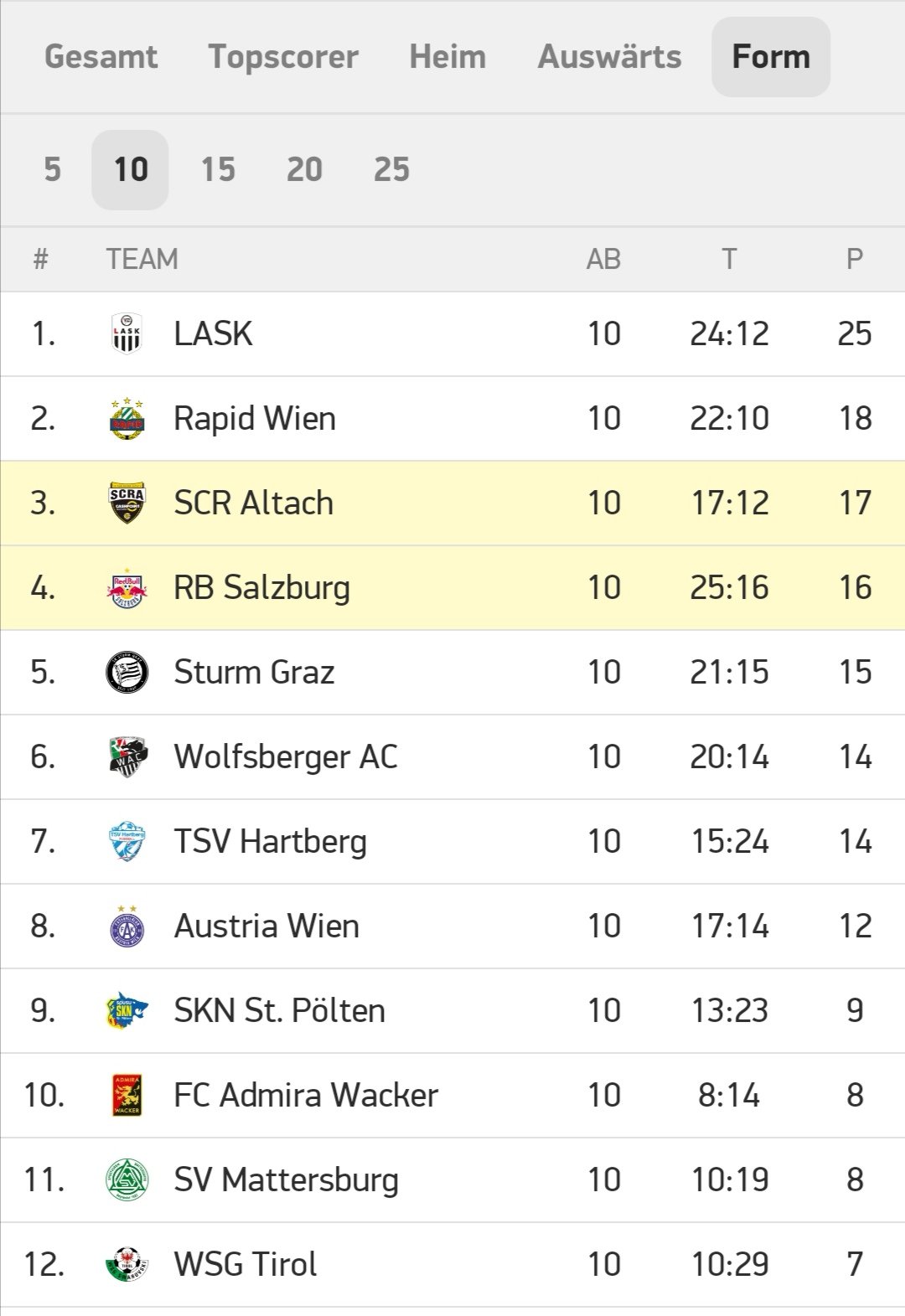Viewport: 905px width, 1316px height.
Task: Choose the 15 matches form filter
Action: pos(218,169)
